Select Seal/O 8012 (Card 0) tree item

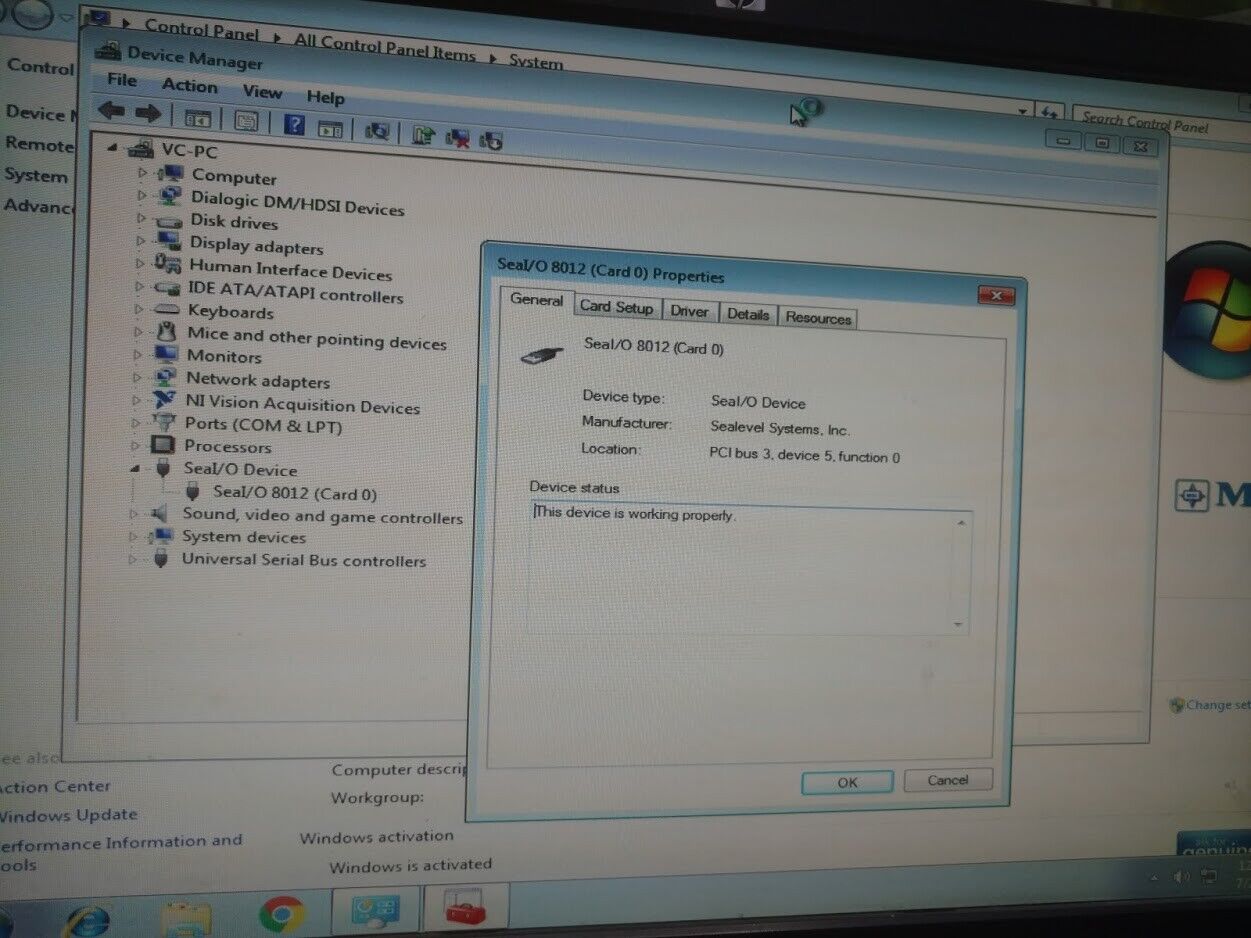[294, 493]
